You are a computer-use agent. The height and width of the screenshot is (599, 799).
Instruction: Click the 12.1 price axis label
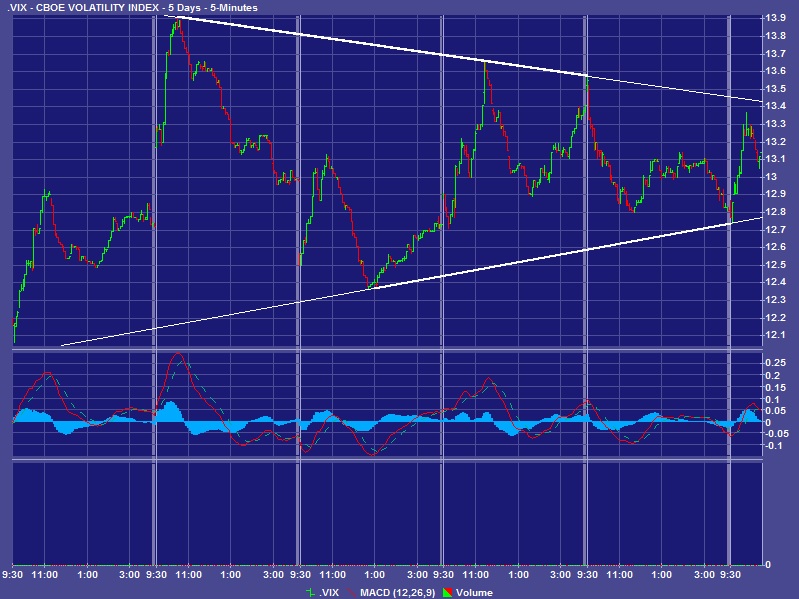(x=775, y=335)
